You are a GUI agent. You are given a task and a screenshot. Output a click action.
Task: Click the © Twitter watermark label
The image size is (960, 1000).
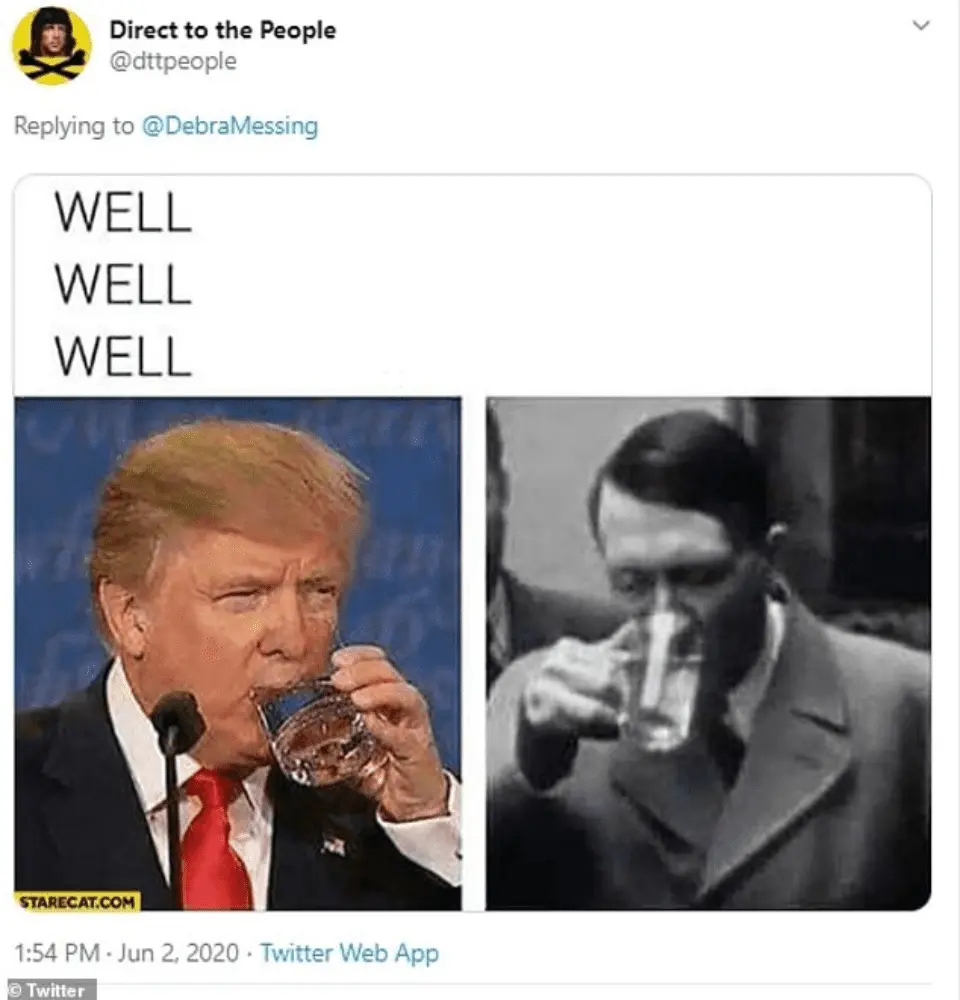48,990
